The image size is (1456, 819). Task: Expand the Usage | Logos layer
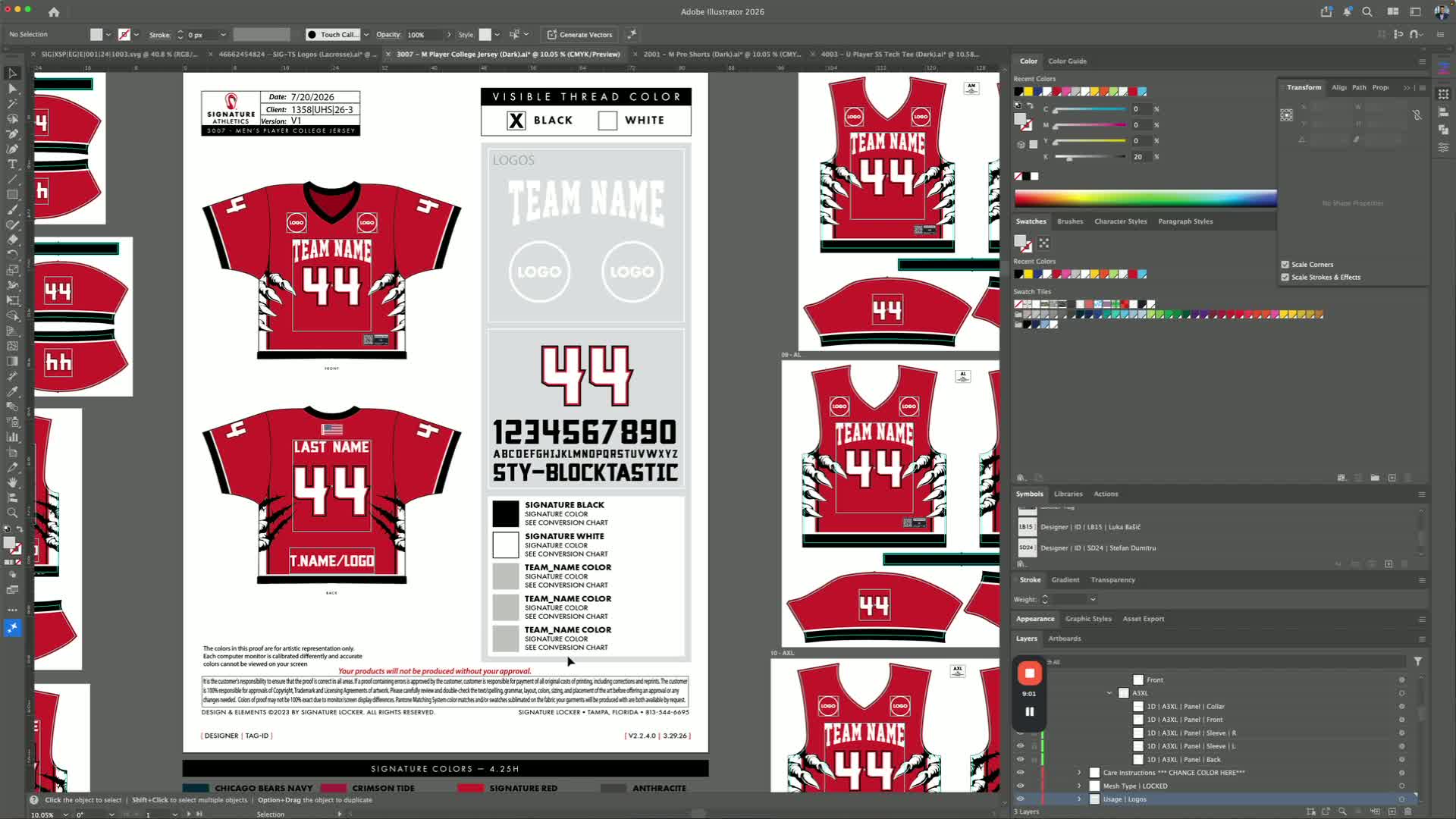(1079, 799)
